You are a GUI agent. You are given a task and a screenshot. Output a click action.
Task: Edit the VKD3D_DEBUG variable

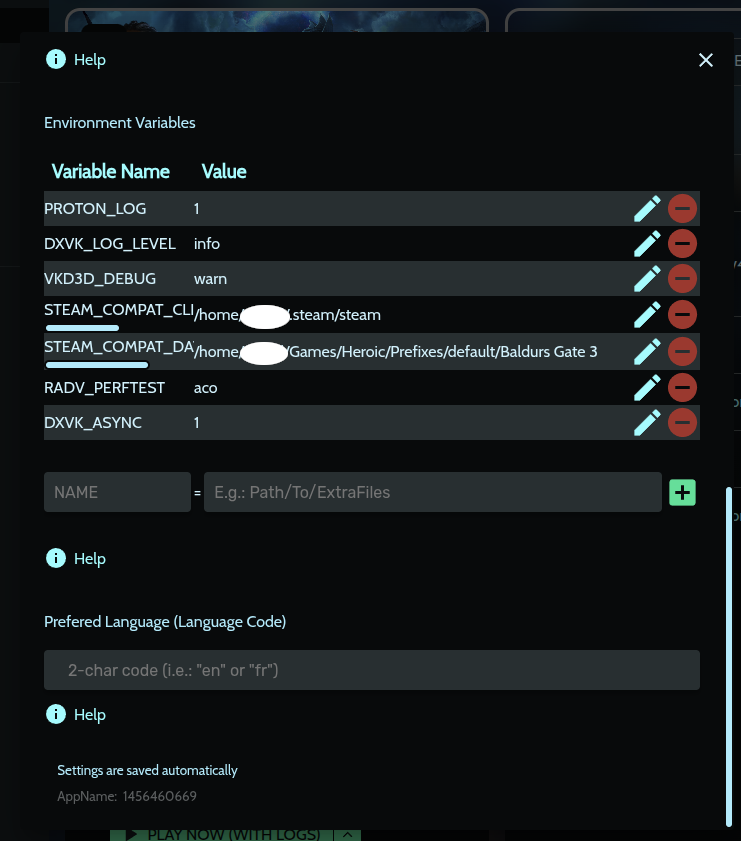click(x=647, y=279)
